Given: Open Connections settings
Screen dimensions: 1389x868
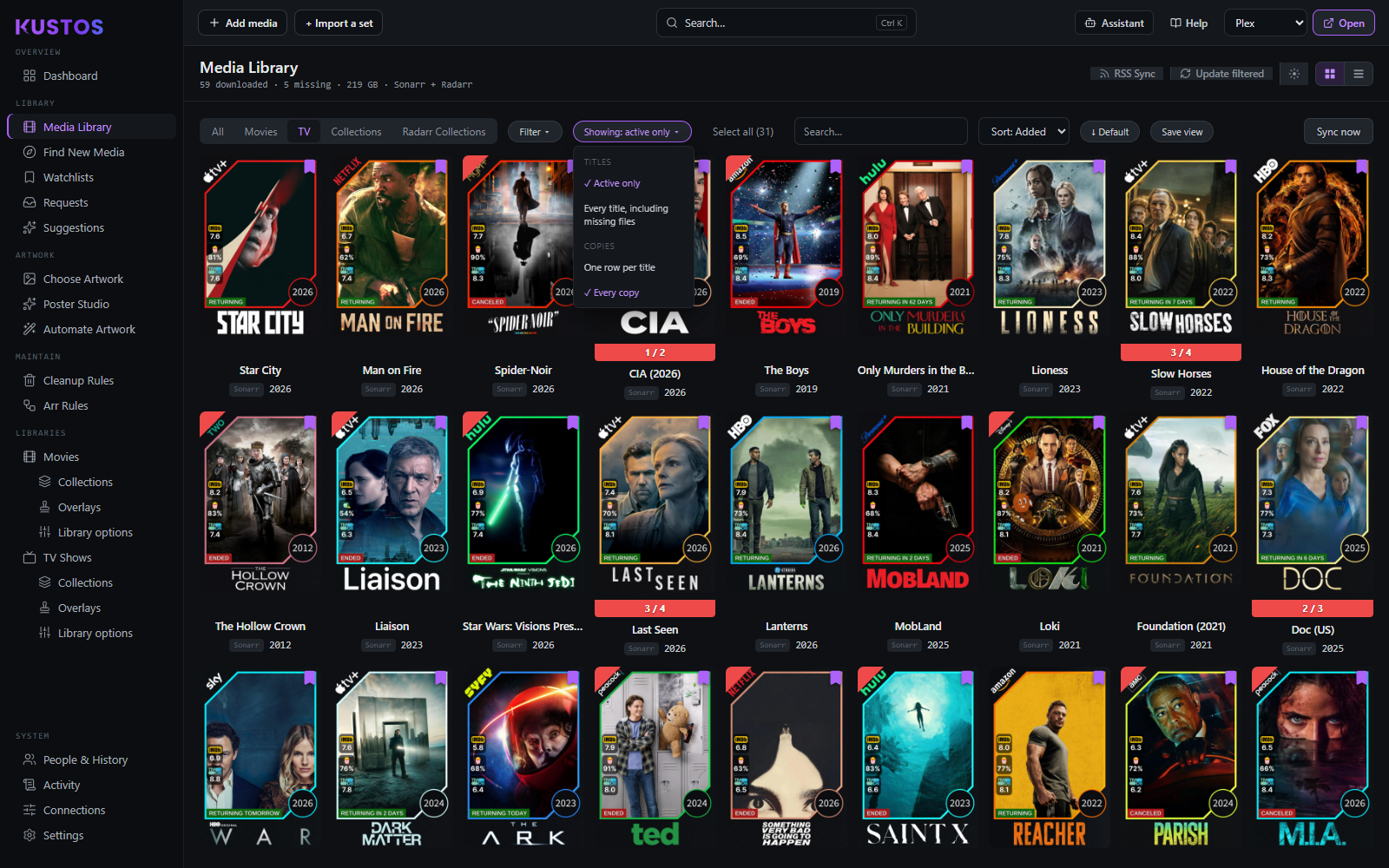Looking at the screenshot, I should (92, 810).
